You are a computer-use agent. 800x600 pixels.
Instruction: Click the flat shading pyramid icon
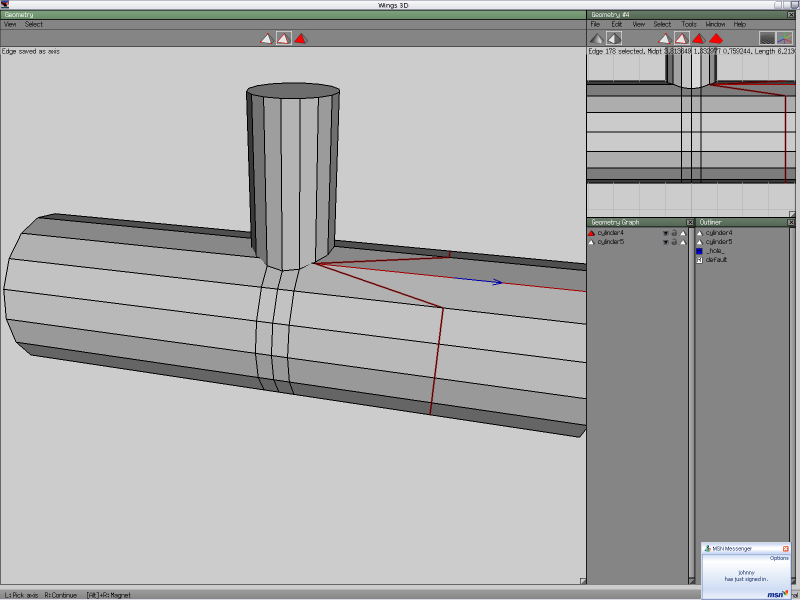597,38
